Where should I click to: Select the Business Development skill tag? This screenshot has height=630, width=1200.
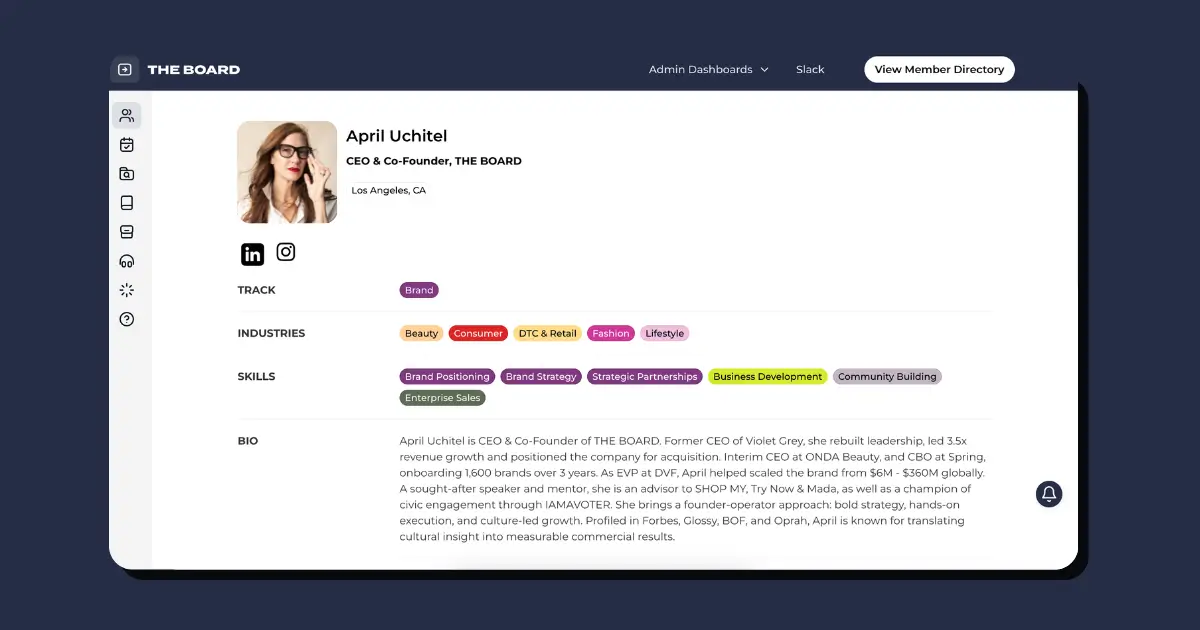click(x=768, y=377)
